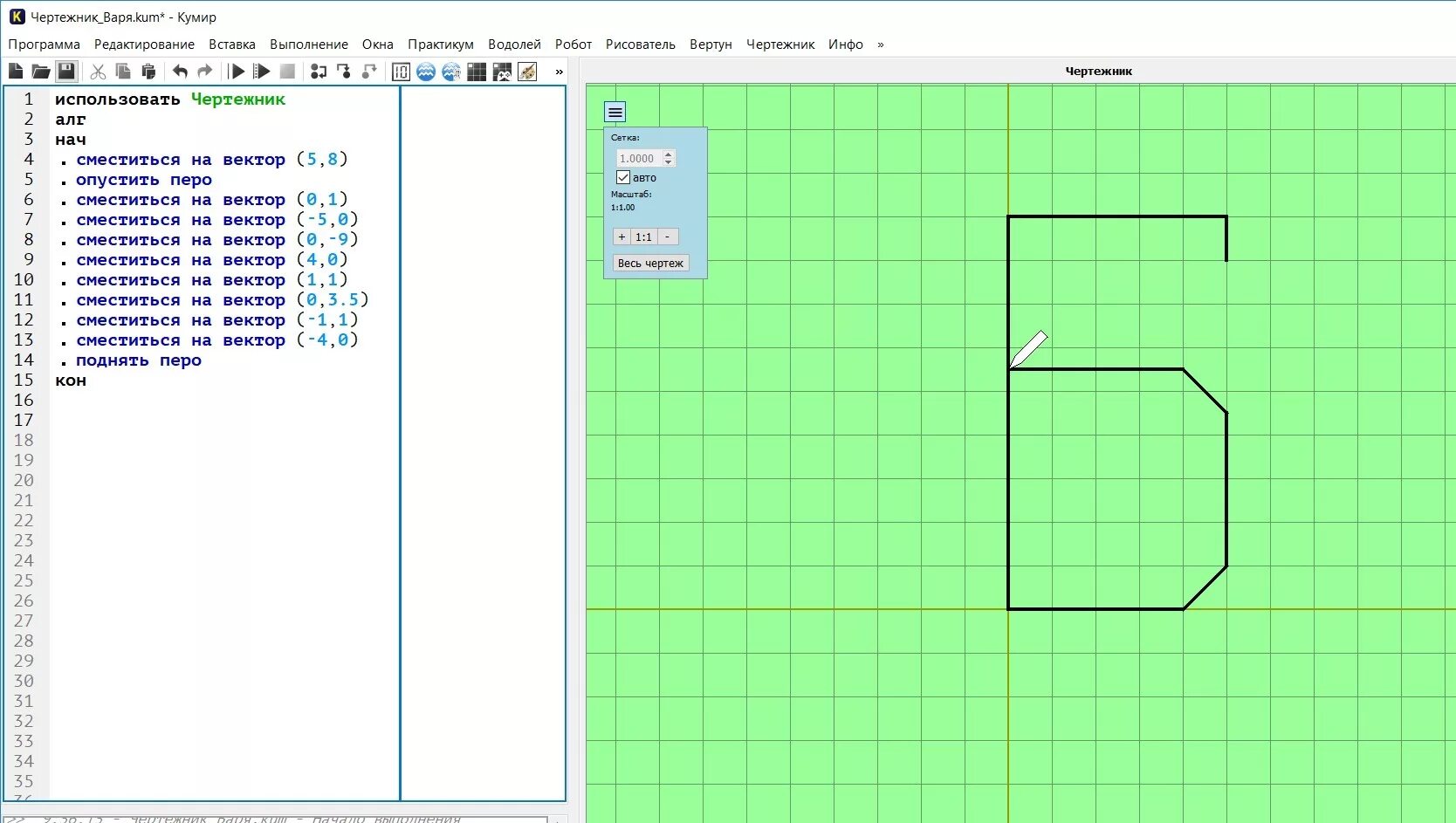1456x823 pixels.
Task: Undo last edit arrow icon
Action: point(180,72)
